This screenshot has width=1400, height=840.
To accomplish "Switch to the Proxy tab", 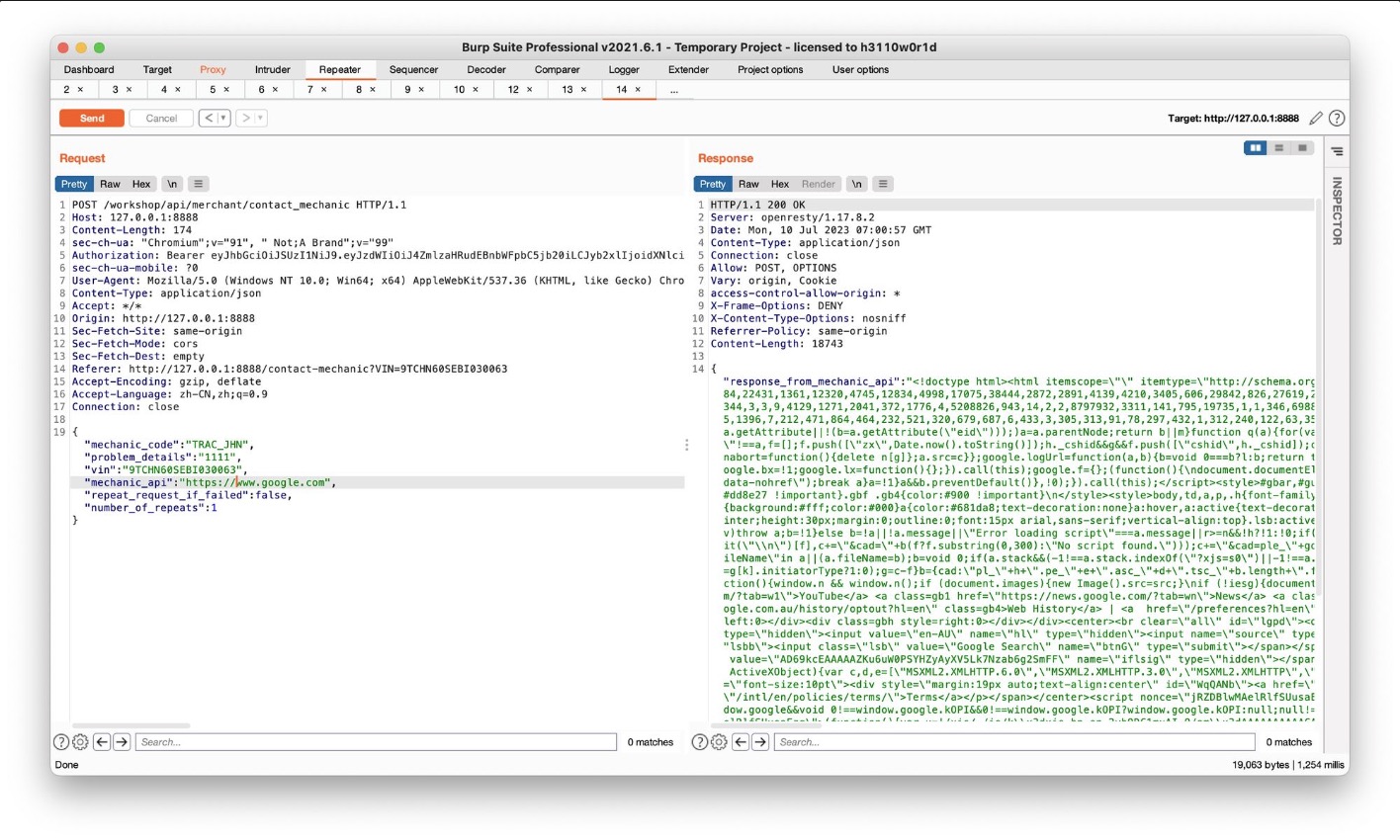I will pyautogui.click(x=213, y=70).
